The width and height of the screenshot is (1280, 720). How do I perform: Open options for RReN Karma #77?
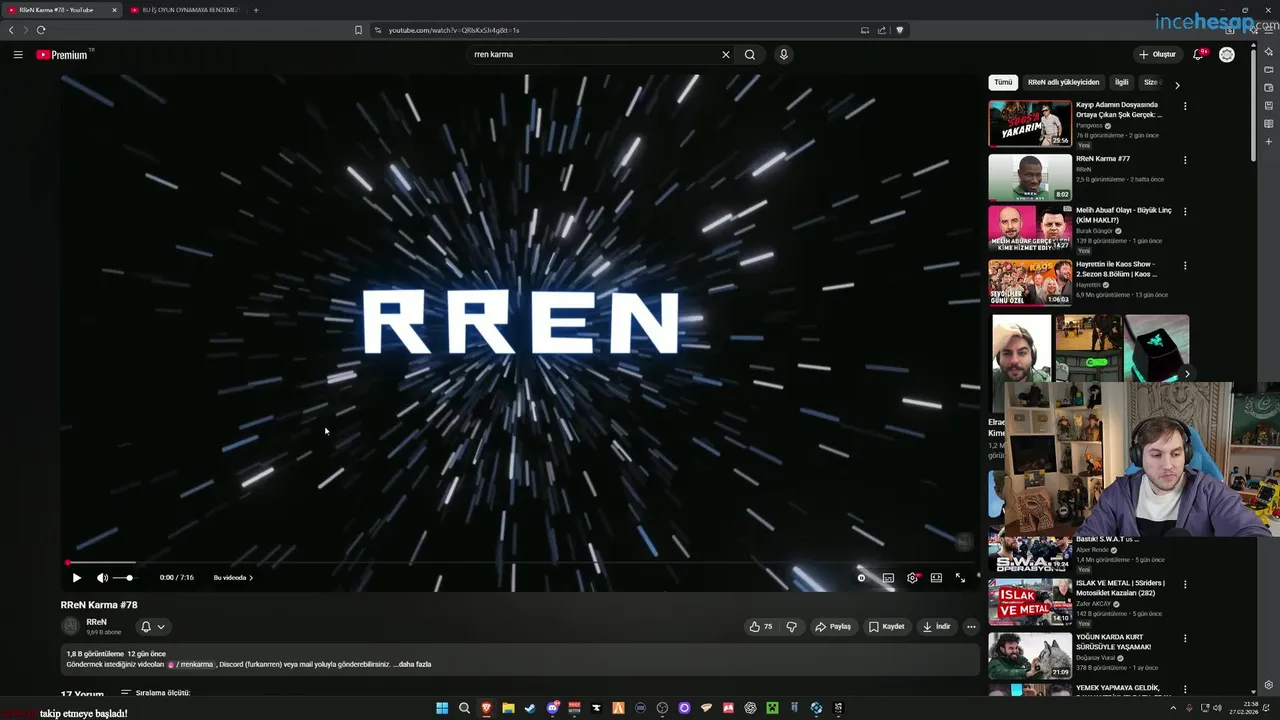pos(1185,160)
